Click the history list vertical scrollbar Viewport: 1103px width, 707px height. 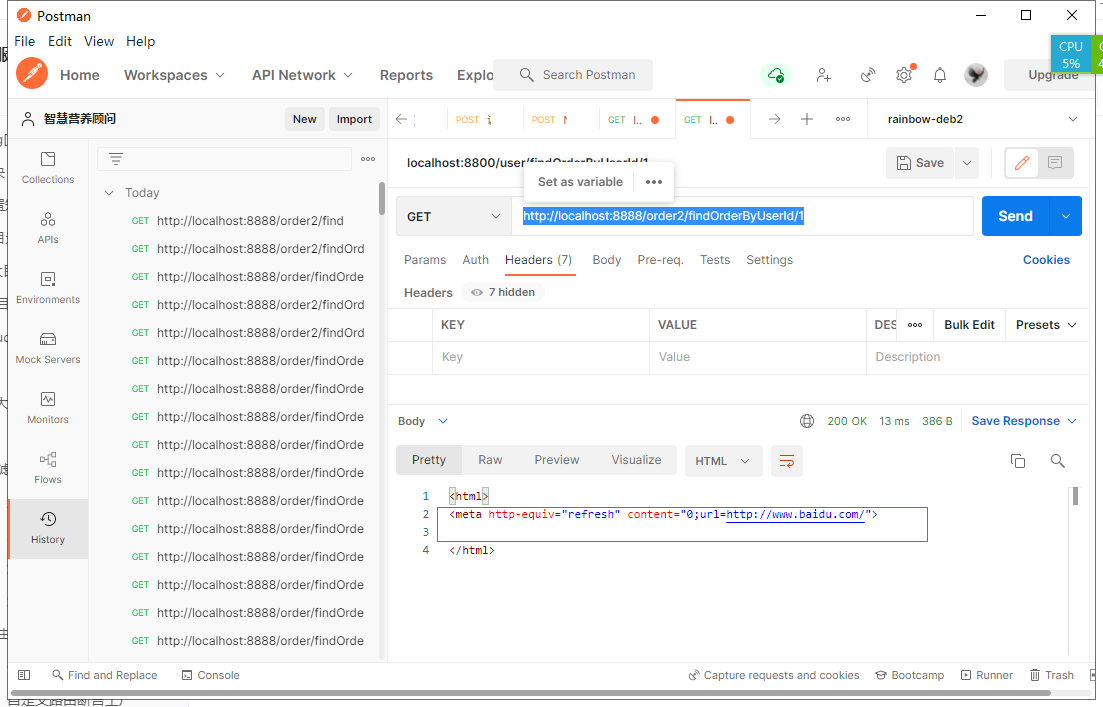(382, 198)
